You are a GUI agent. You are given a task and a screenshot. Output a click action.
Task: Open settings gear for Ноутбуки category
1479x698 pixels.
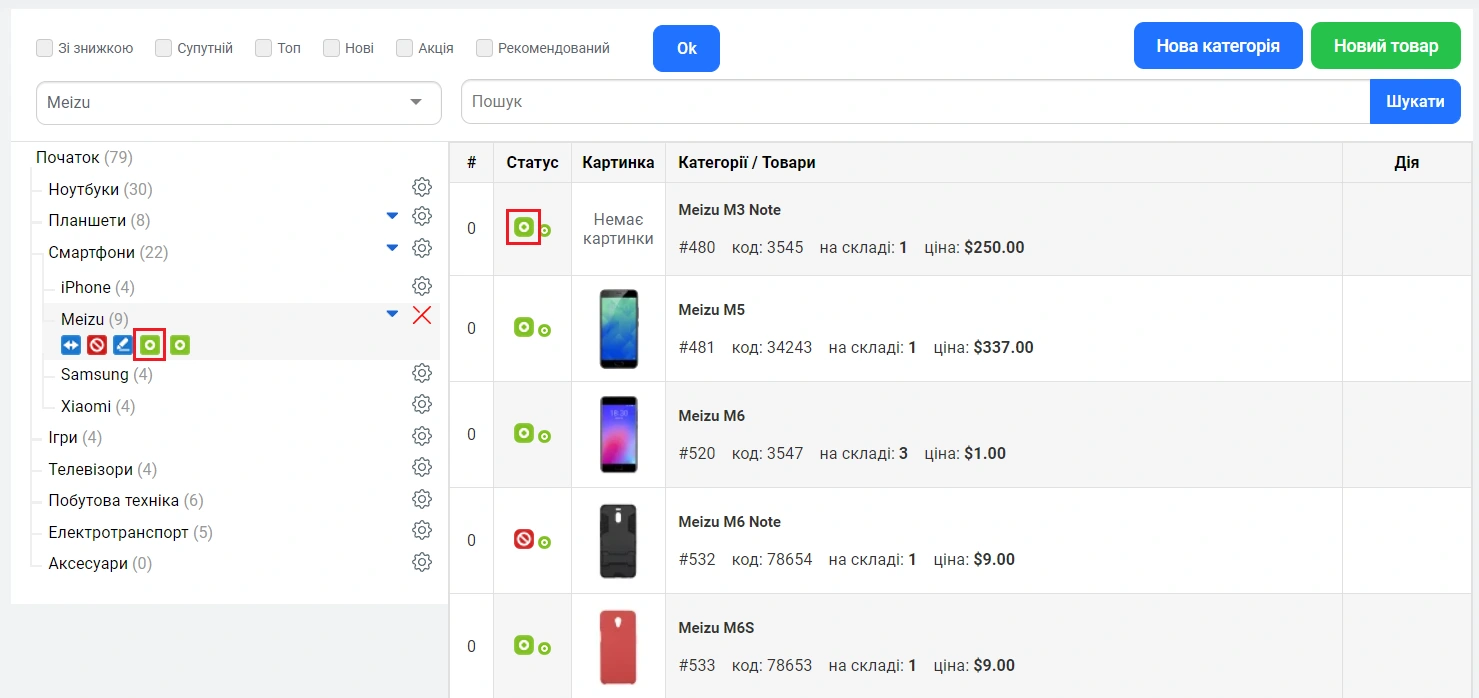(x=422, y=187)
